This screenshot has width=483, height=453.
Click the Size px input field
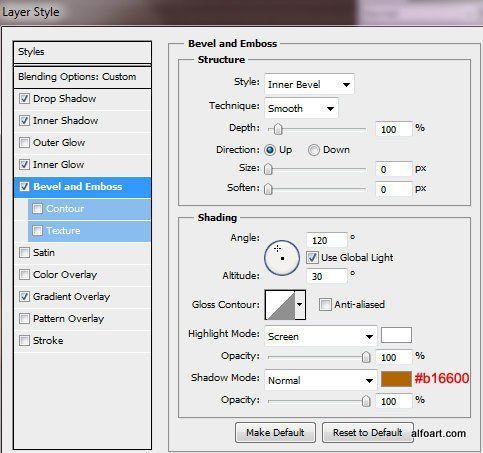click(x=394, y=169)
